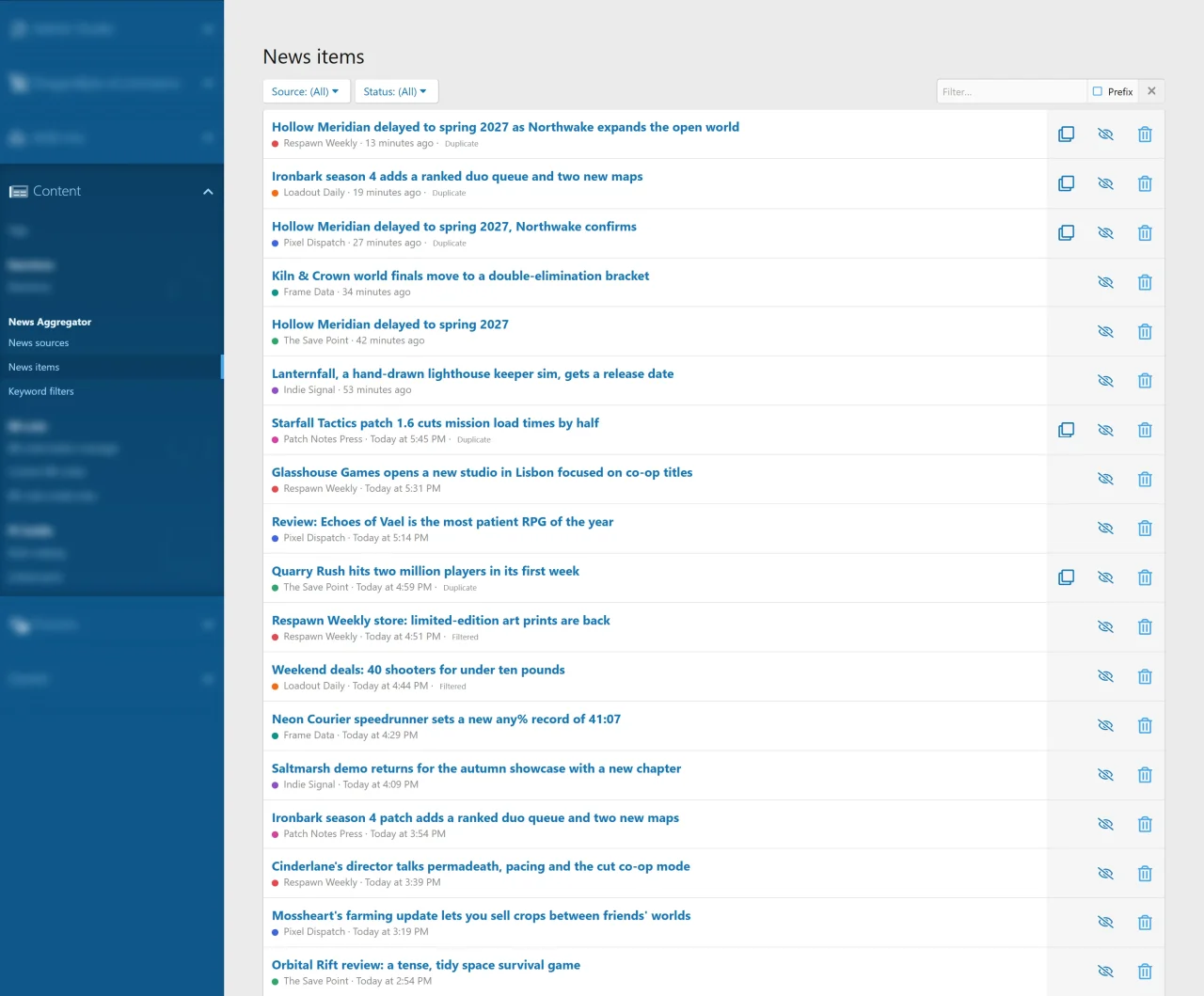This screenshot has width=1204, height=996.
Task: Hide the Lanternfall lighthouse keeper item
Action: click(x=1105, y=381)
